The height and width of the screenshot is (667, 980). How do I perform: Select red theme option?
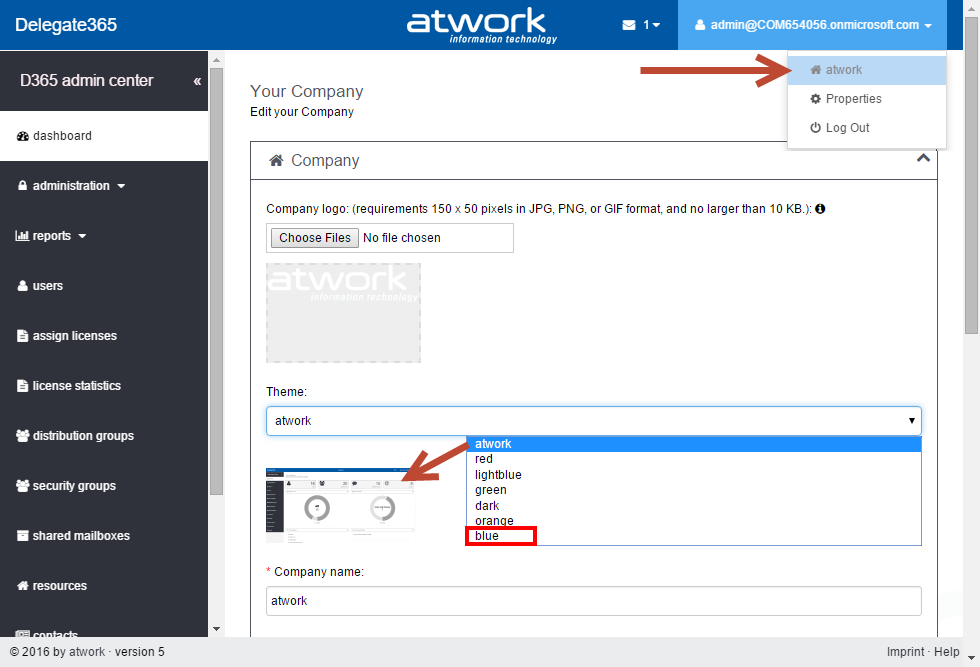[694, 459]
